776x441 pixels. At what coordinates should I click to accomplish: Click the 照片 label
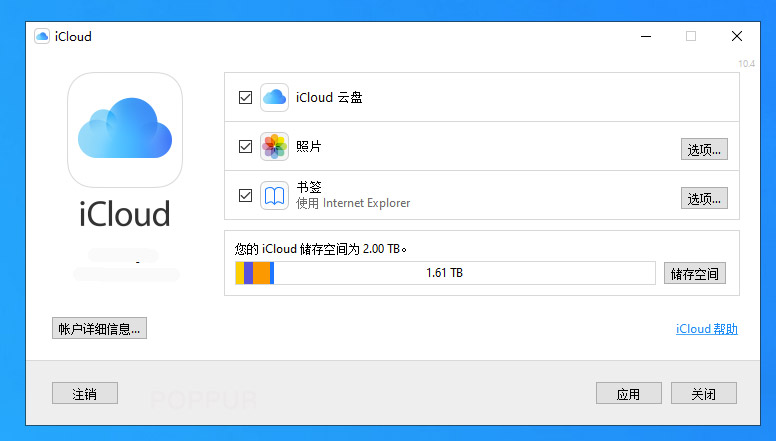click(x=309, y=147)
